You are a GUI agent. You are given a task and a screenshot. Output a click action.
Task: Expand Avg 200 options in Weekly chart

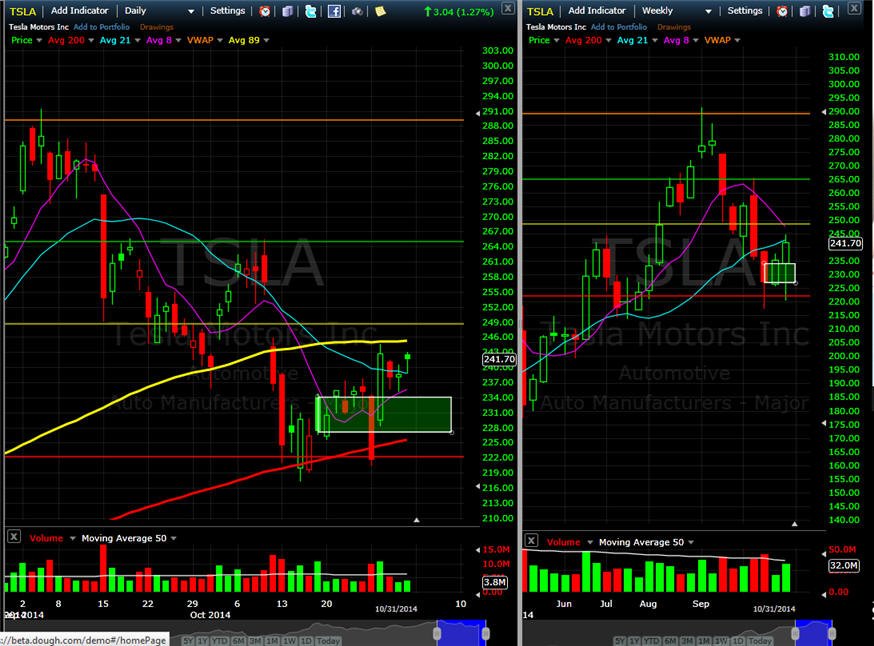pyautogui.click(x=608, y=40)
